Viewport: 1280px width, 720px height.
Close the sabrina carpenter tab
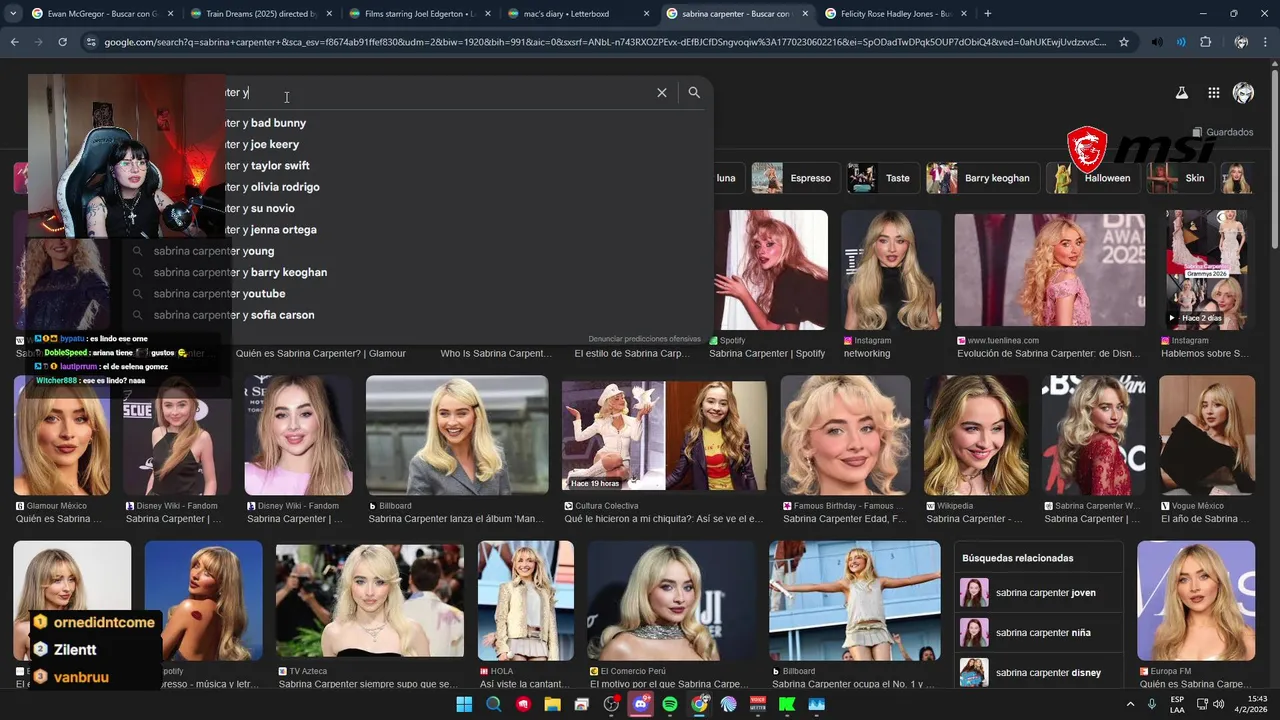805,14
